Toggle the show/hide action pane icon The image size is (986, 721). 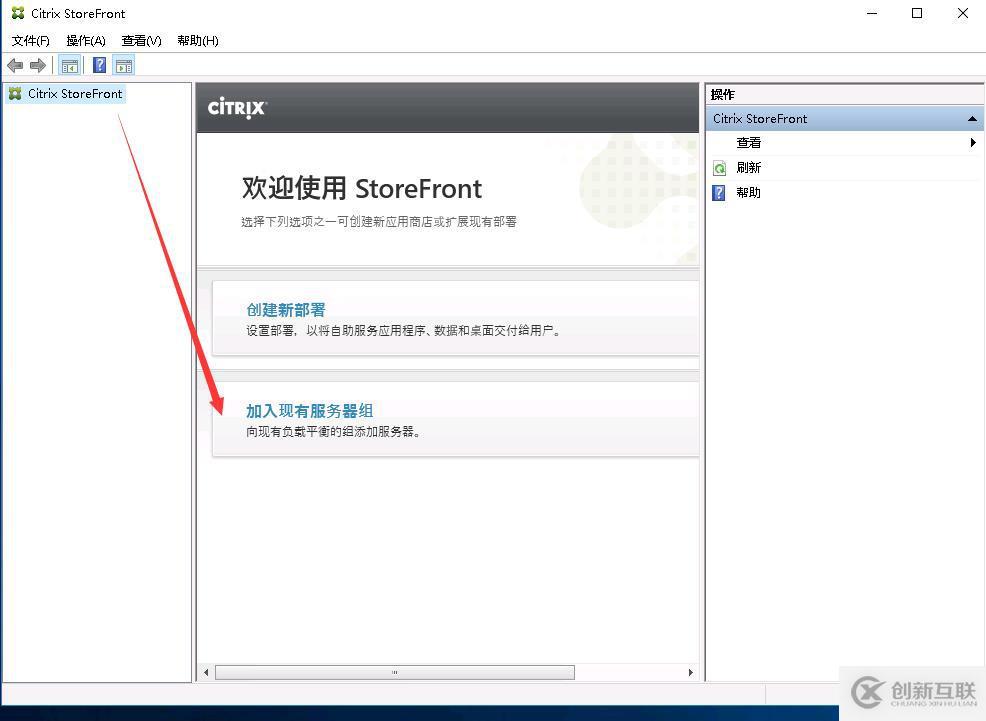[124, 65]
